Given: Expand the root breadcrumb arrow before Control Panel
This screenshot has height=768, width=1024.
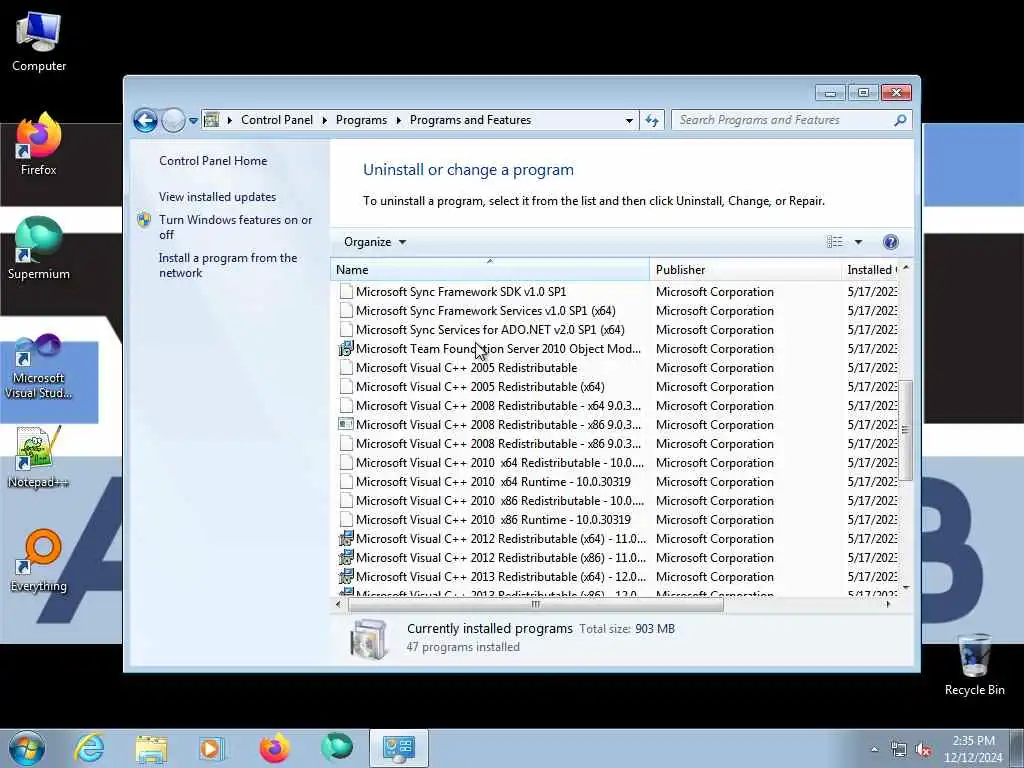Looking at the screenshot, I should pos(229,120).
